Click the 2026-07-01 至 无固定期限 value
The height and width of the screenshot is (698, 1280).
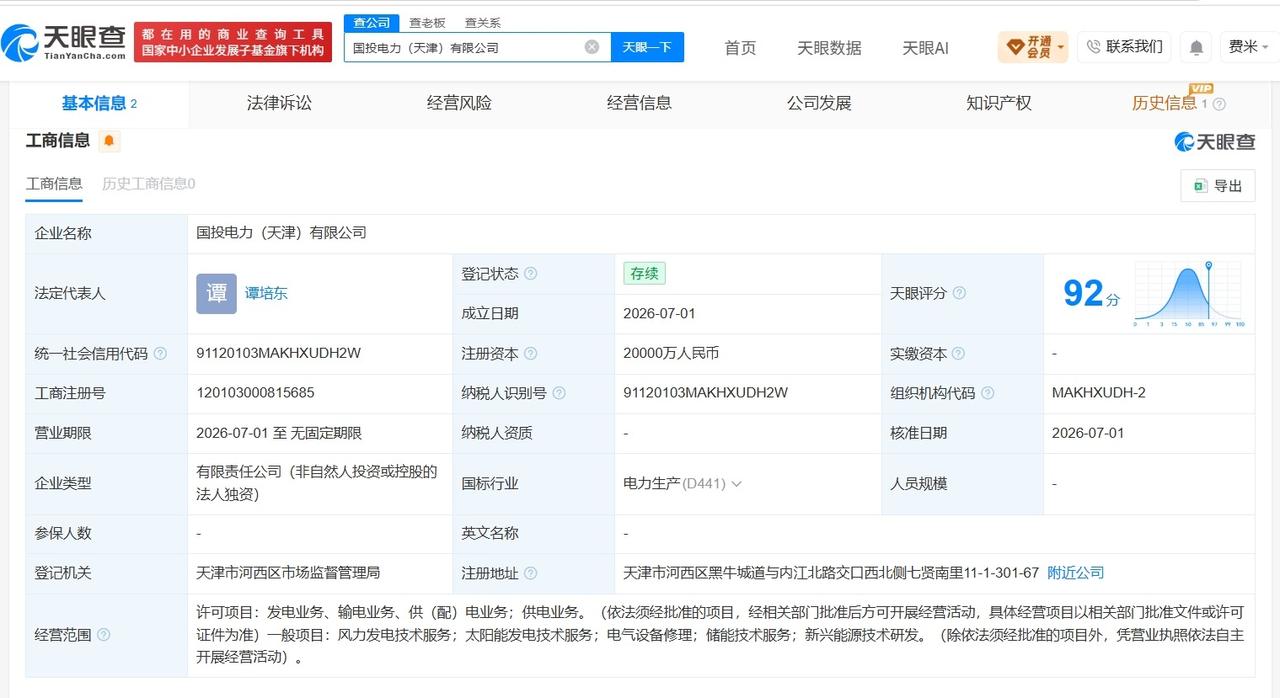[279, 433]
